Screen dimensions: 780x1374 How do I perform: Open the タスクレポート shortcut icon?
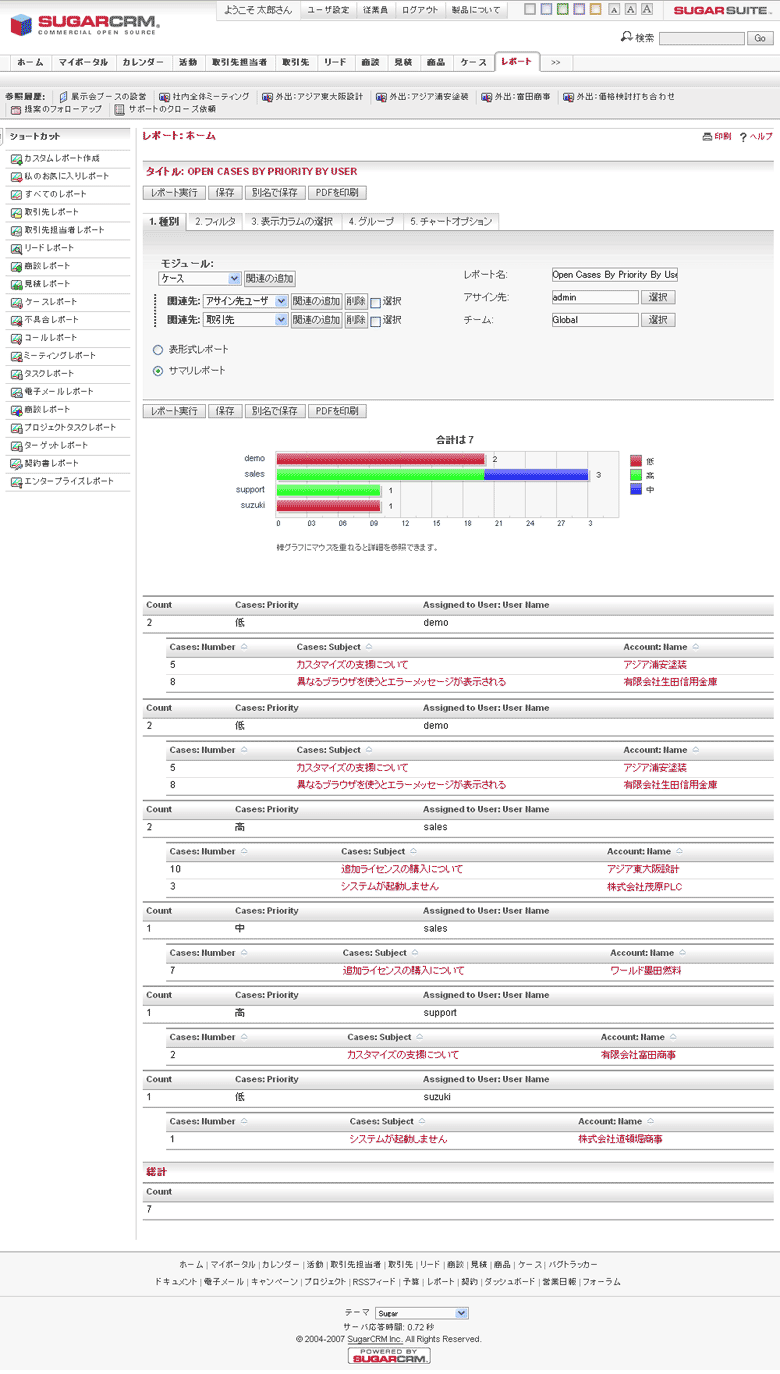pos(17,374)
